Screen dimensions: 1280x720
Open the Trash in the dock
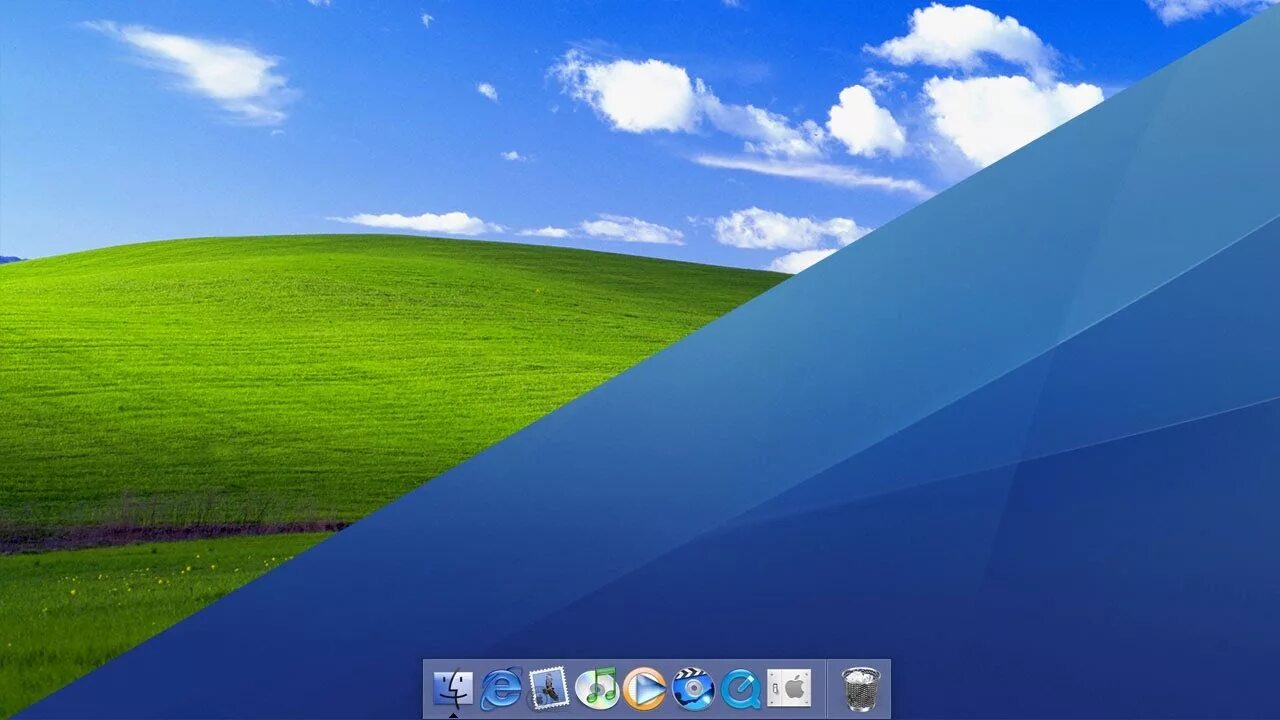click(x=860, y=689)
